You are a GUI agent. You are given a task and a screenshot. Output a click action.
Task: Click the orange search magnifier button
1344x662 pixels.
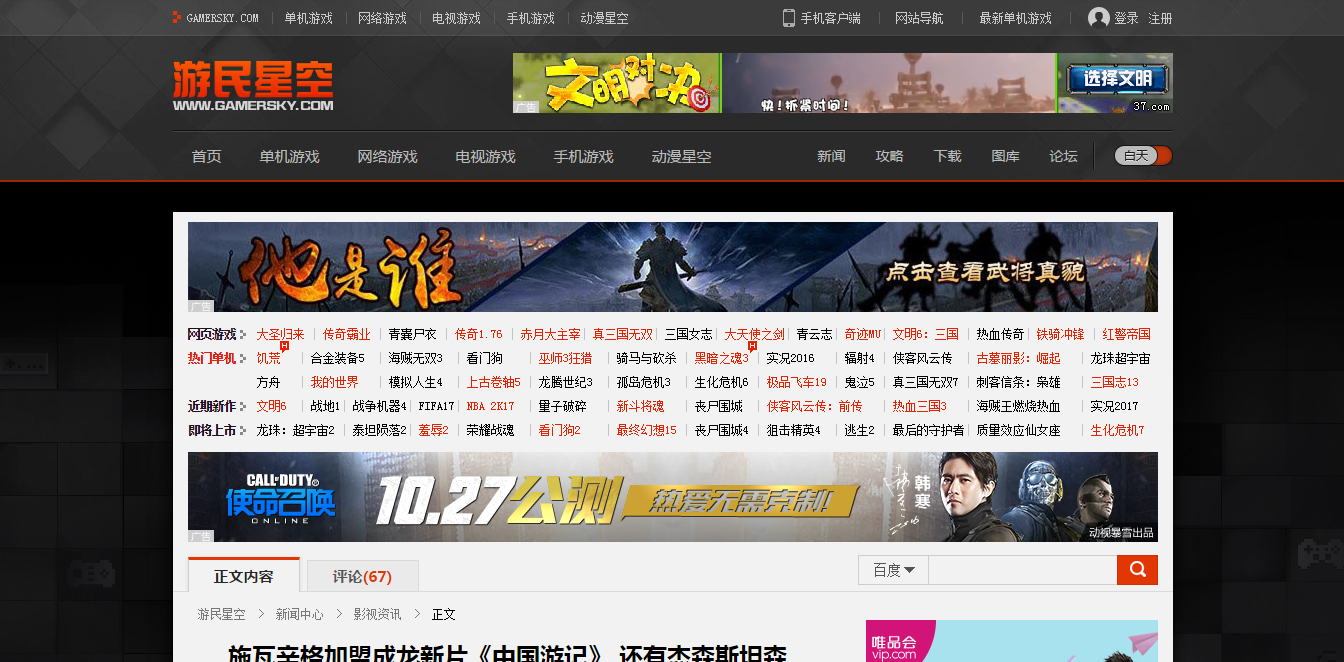(1137, 570)
